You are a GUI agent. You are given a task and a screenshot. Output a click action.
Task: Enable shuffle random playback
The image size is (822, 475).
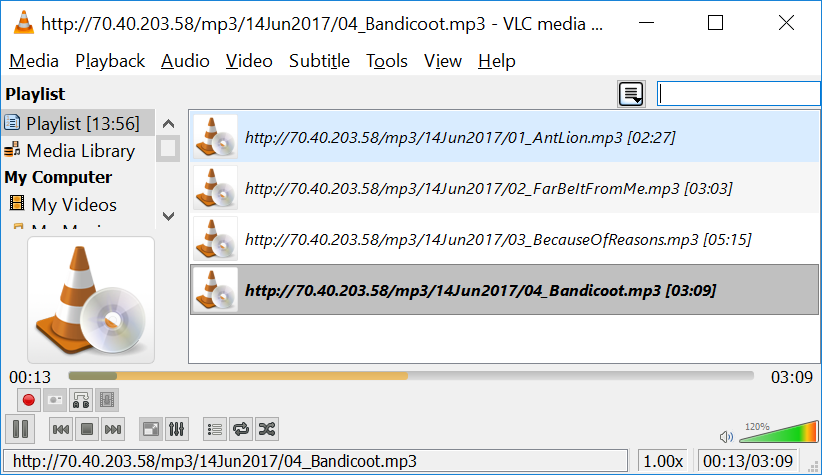coord(267,430)
